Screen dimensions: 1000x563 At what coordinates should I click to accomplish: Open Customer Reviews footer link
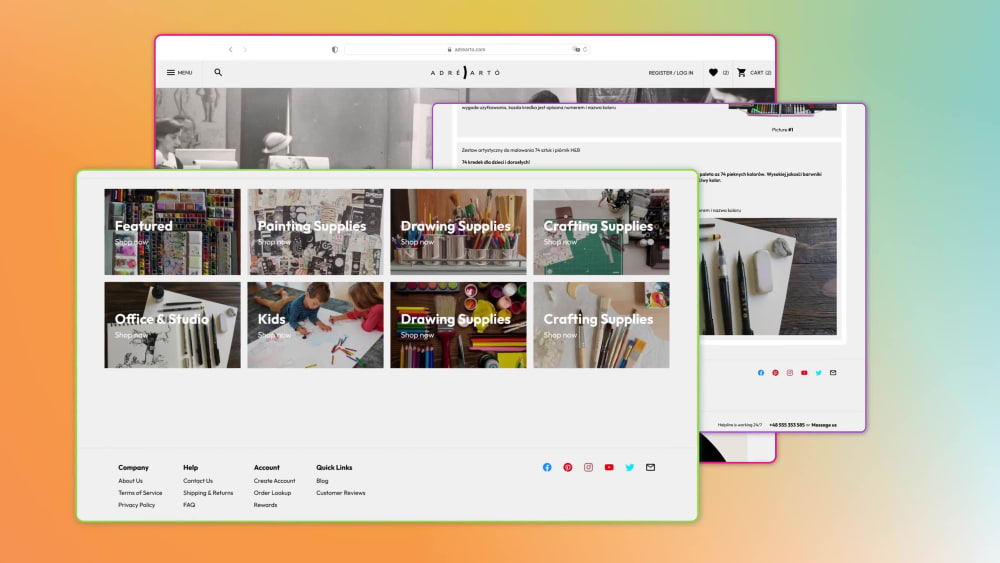pos(341,493)
